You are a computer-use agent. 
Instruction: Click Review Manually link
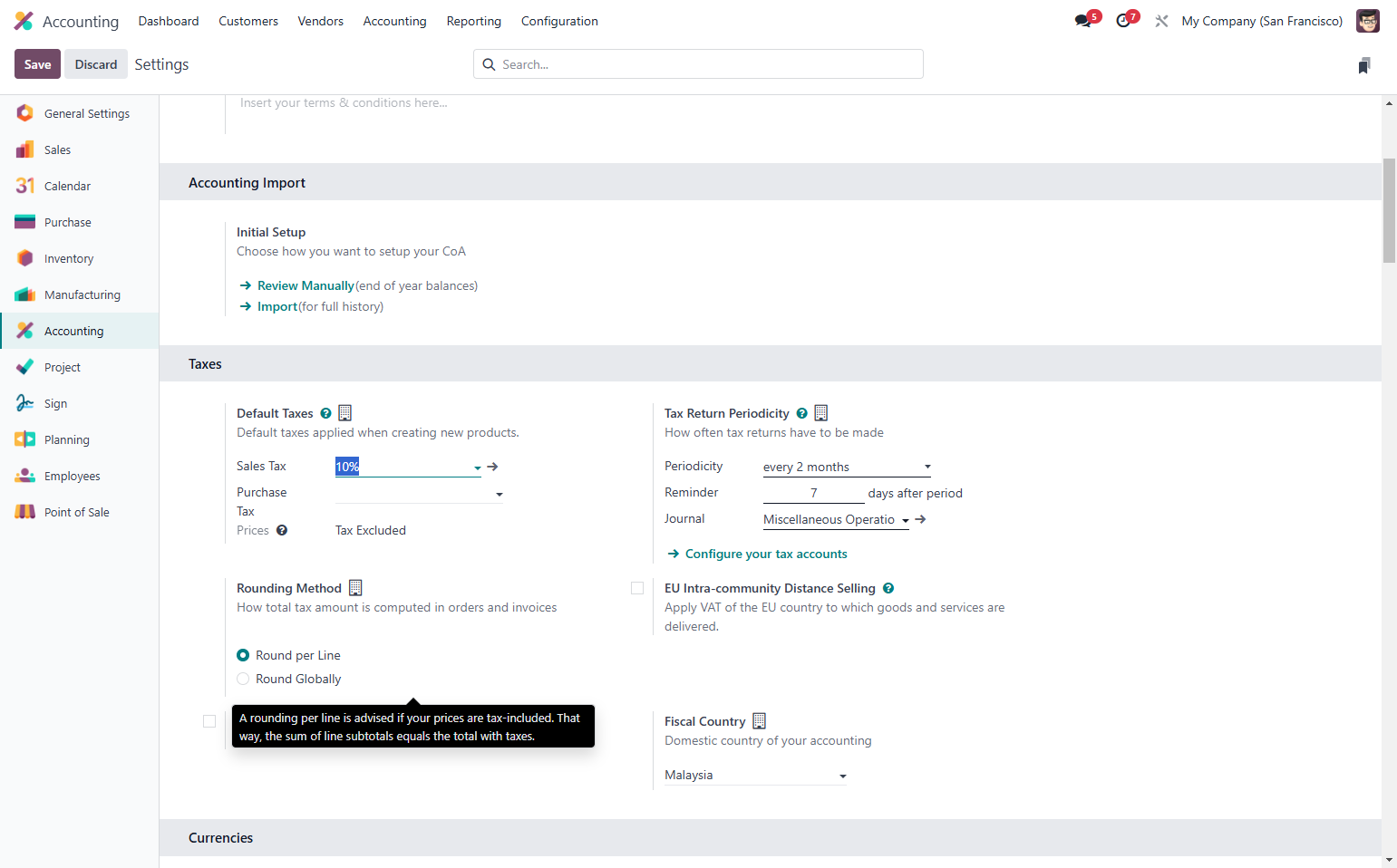306,285
